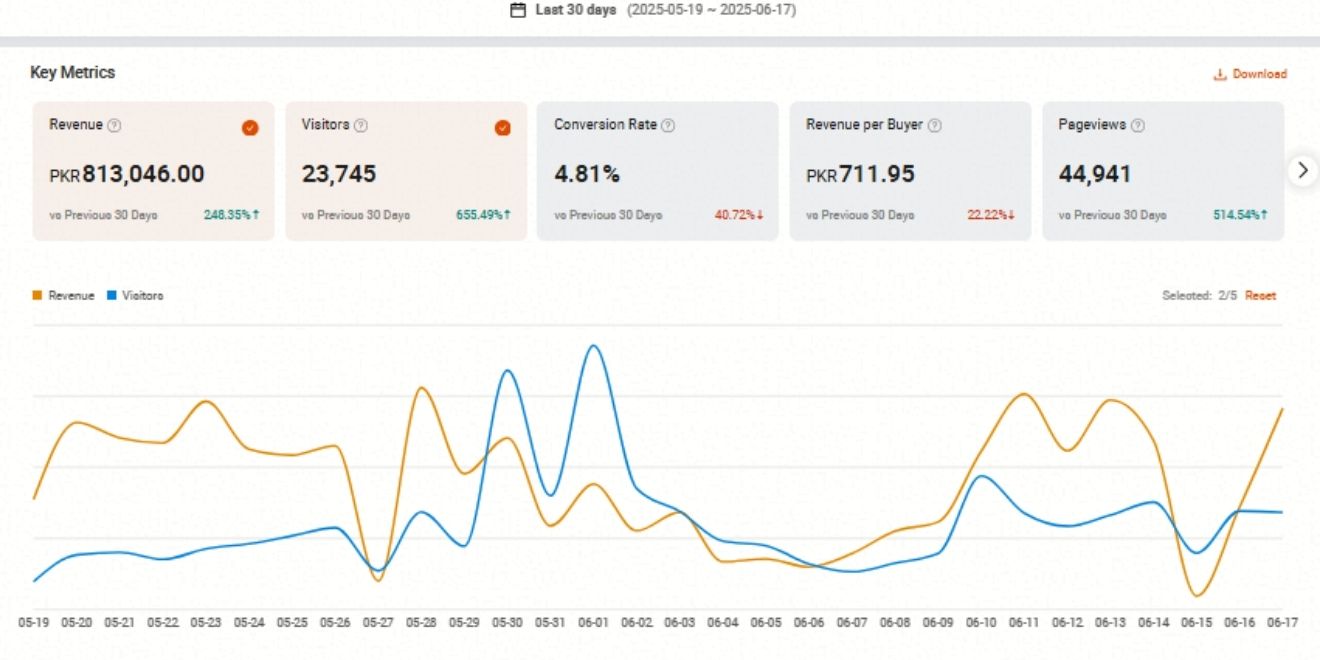
Task: Toggle the blue Visitors legend swatch
Action: point(112,296)
